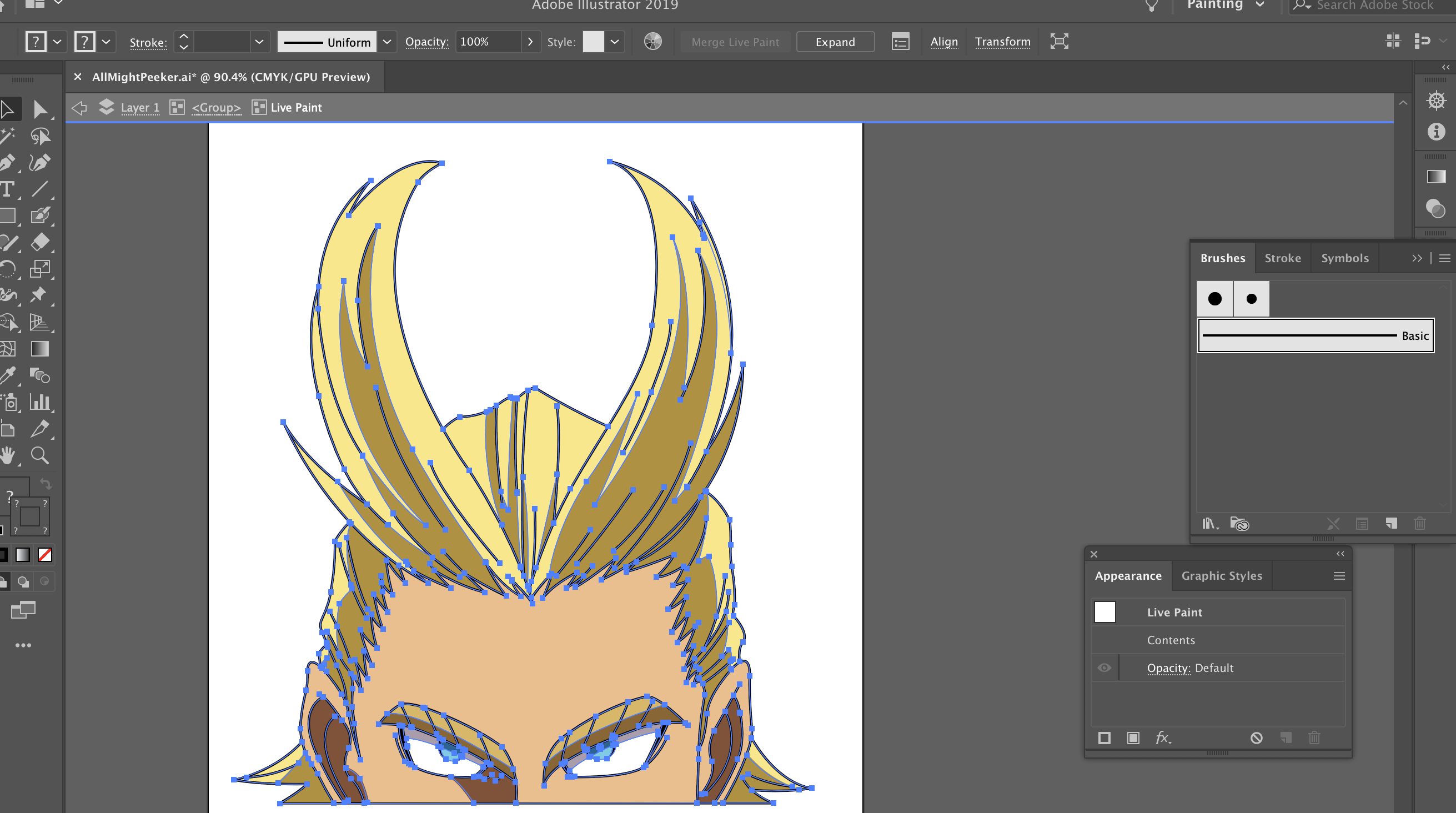This screenshot has width=1456, height=813.
Task: Switch to the Symbols tab
Action: (x=1344, y=258)
